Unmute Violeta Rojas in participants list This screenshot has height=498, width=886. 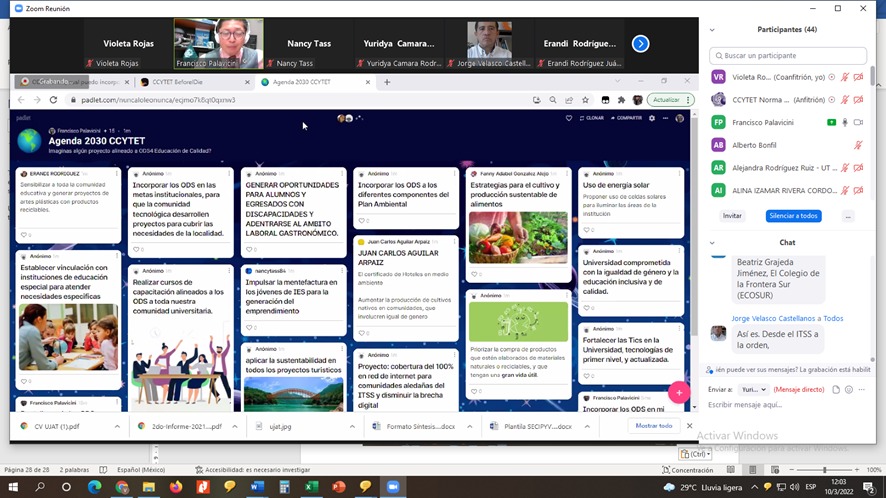point(845,77)
